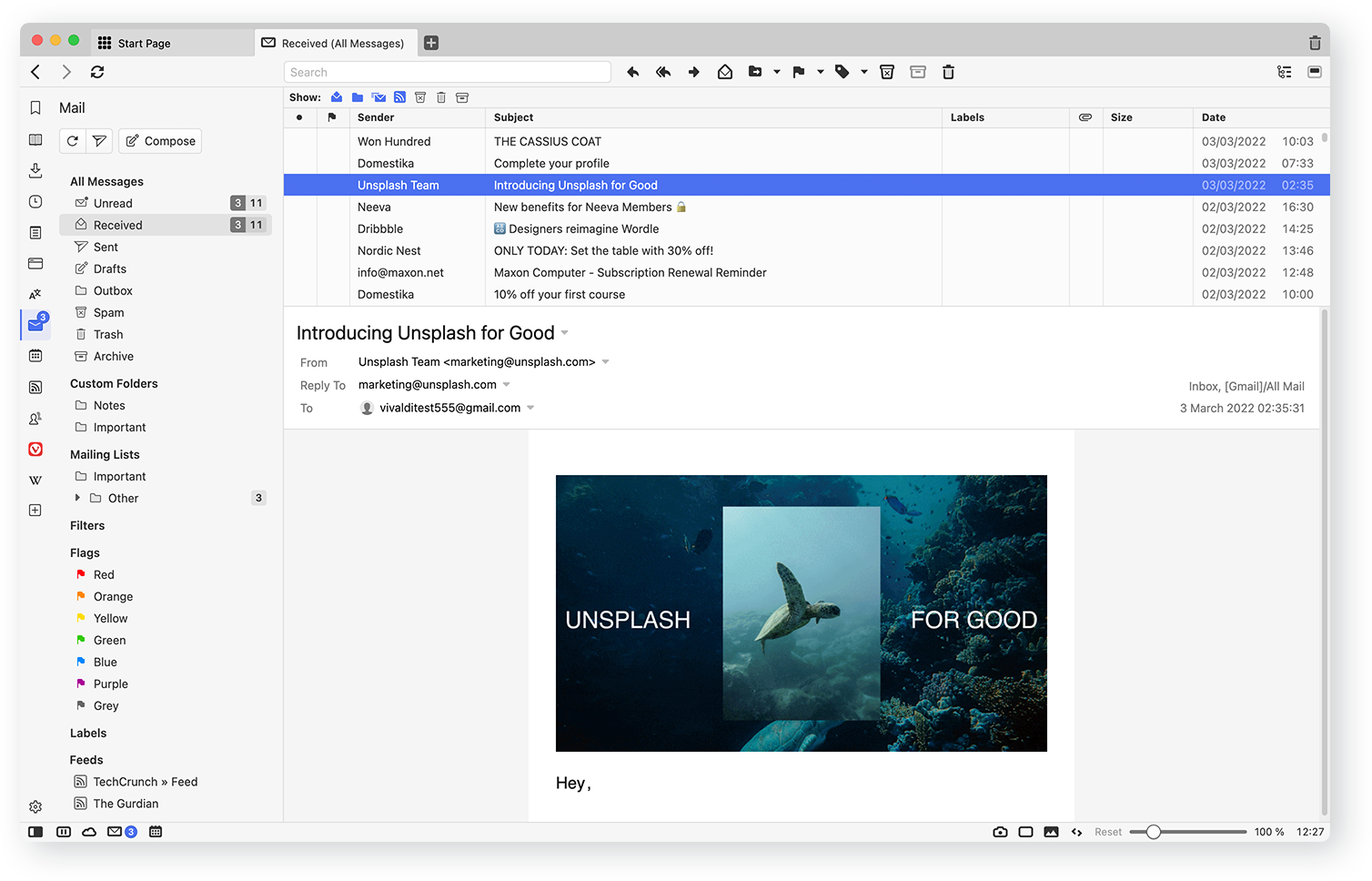Delete the message with the toolbar trash icon

[948, 72]
